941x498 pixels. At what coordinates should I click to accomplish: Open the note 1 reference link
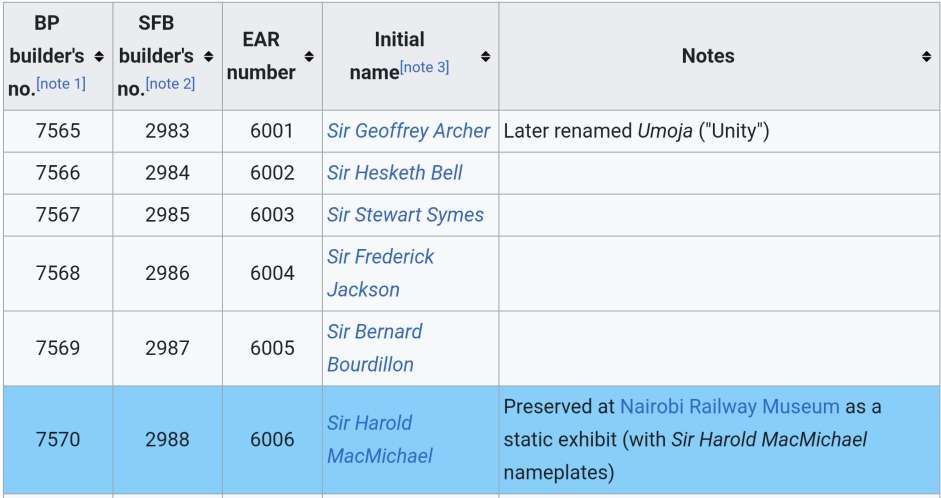pos(61,84)
